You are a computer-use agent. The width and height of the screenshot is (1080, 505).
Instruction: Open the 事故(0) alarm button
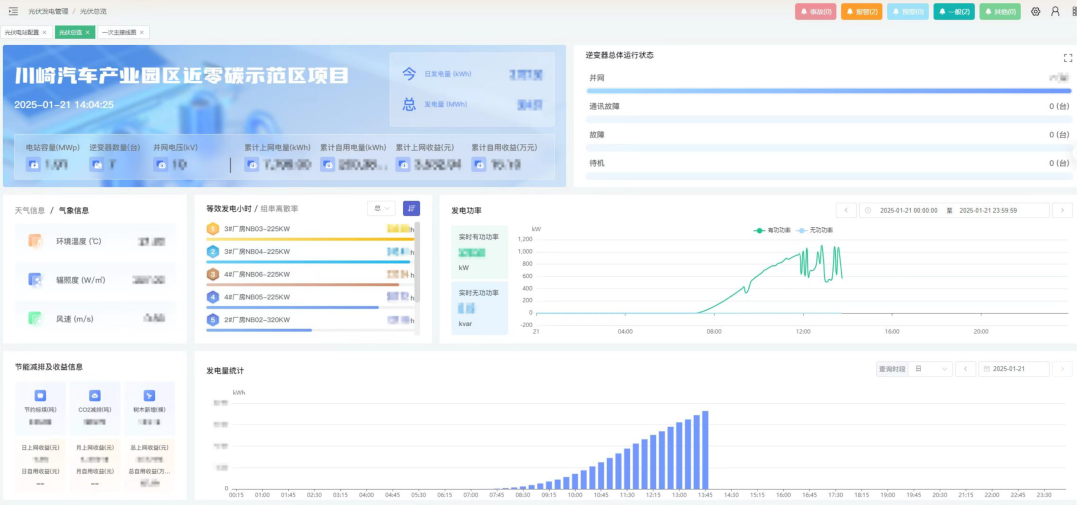click(815, 11)
